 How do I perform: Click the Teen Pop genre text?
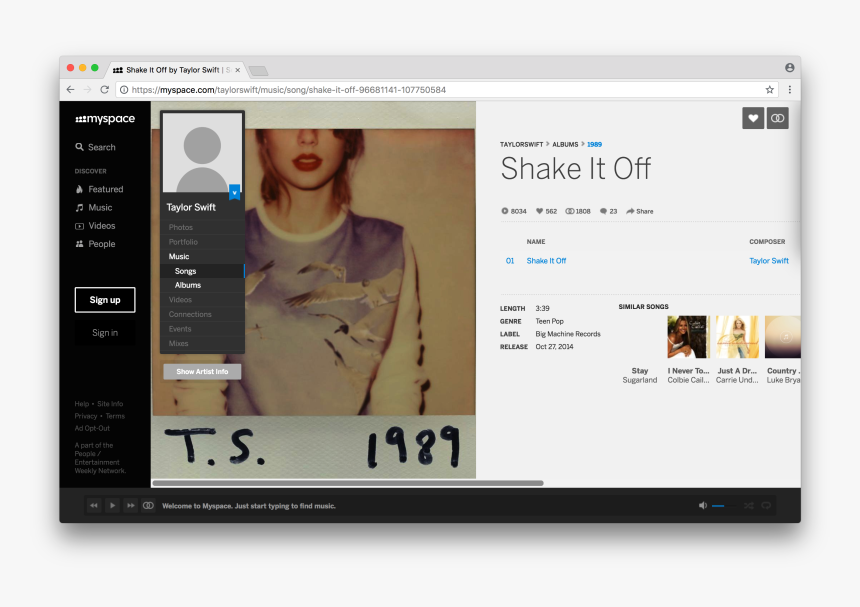tap(550, 321)
